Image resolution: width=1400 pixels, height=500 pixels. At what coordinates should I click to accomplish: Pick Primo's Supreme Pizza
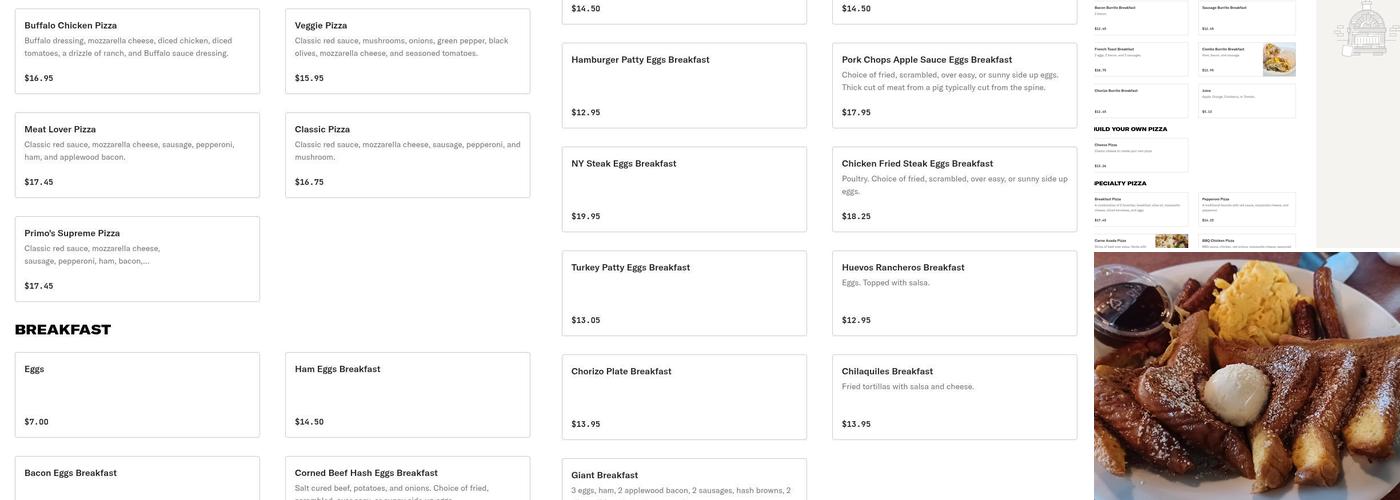(137, 259)
